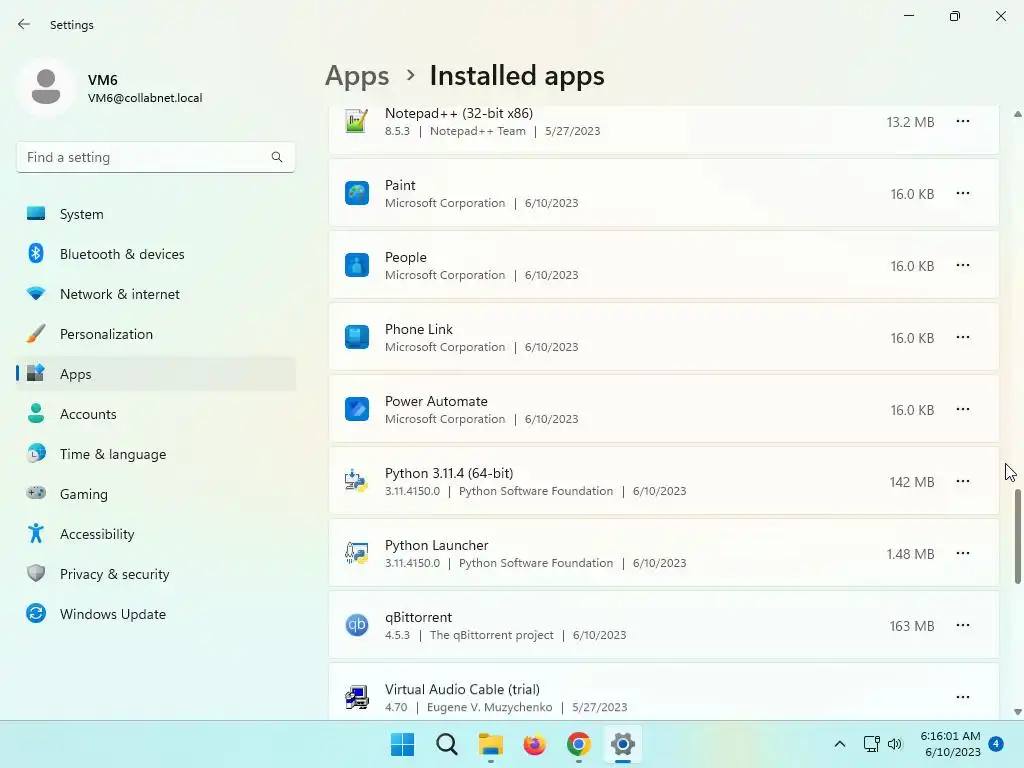Viewport: 1024px width, 768px height.
Task: Click the VM6 user avatar picture
Action: pos(46,87)
